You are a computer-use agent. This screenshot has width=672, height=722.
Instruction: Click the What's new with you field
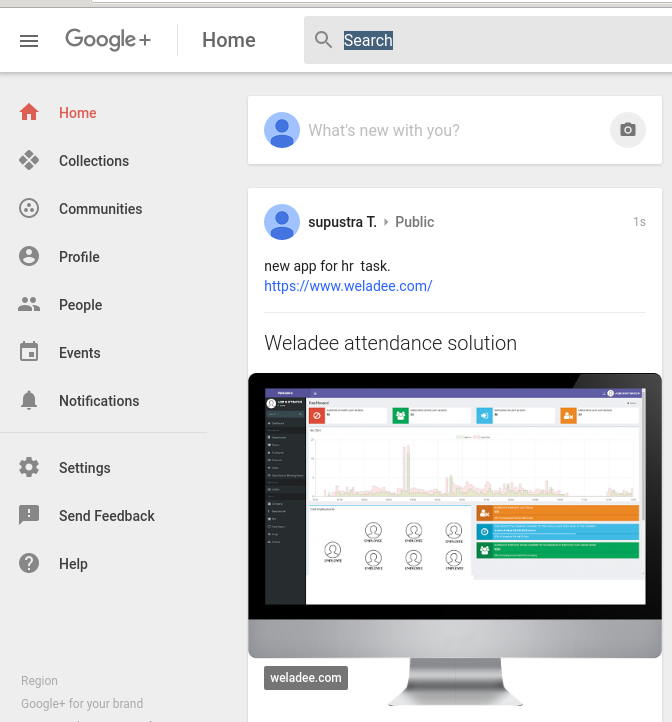(x=384, y=130)
